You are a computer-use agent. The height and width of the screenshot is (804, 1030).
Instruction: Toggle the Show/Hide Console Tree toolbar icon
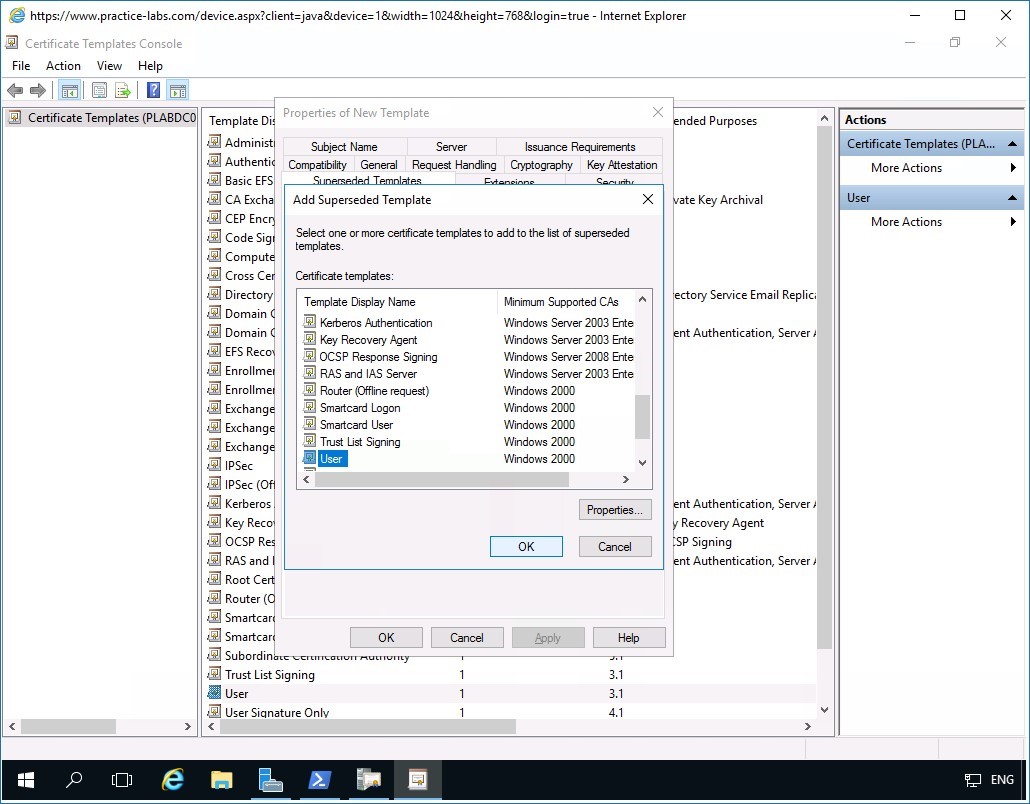pyautogui.click(x=70, y=90)
